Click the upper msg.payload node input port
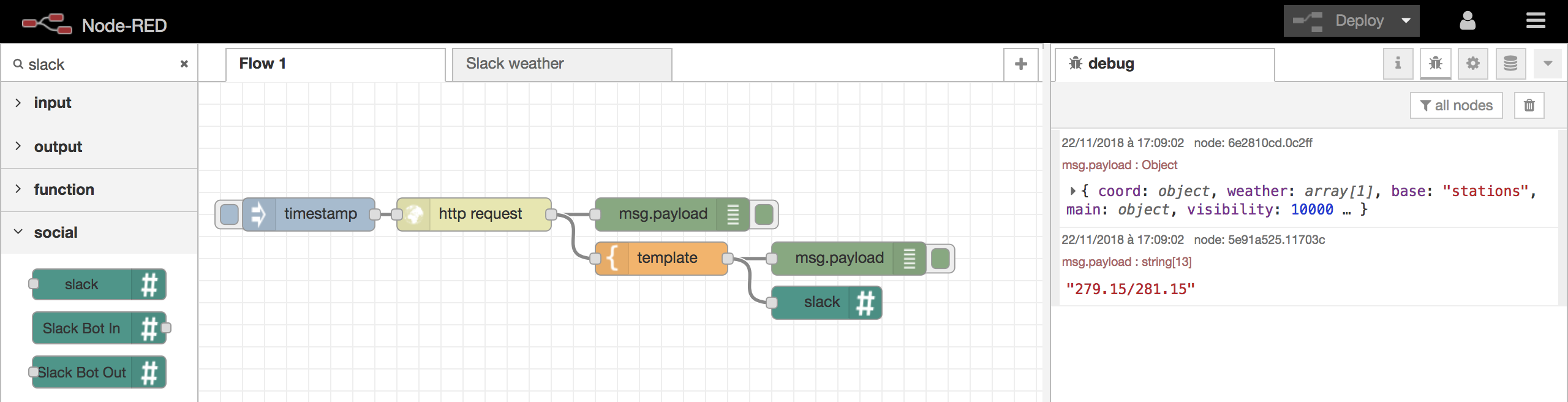The height and width of the screenshot is (402, 1568). coord(595,214)
